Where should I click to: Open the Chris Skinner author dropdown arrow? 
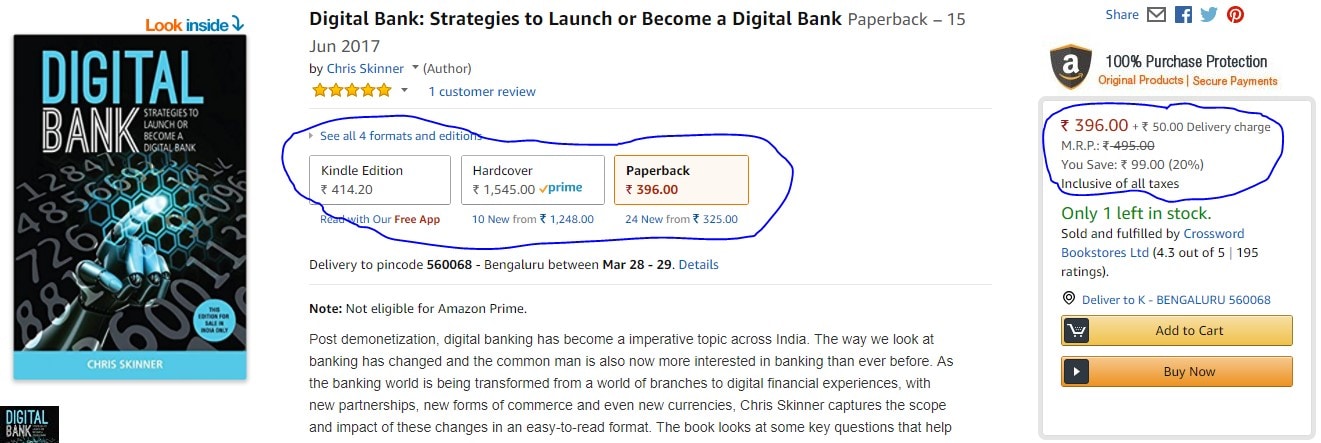(x=415, y=67)
